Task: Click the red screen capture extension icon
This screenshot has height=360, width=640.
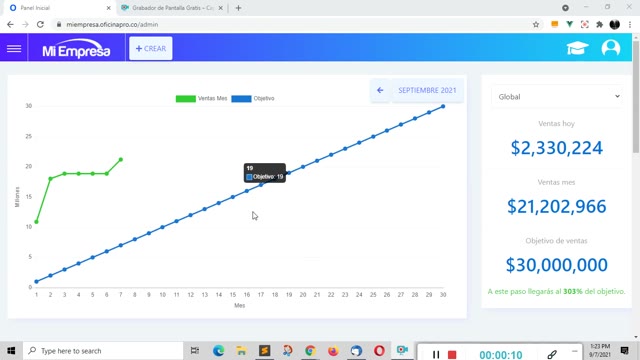Action: tap(584, 24)
